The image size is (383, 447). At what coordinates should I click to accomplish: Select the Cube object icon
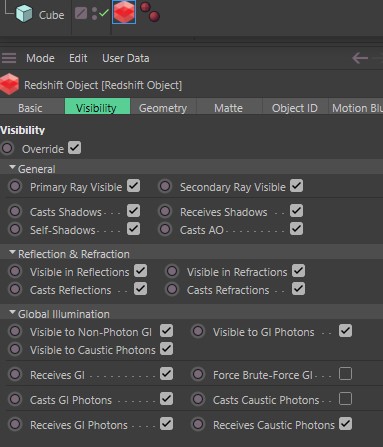(24, 14)
